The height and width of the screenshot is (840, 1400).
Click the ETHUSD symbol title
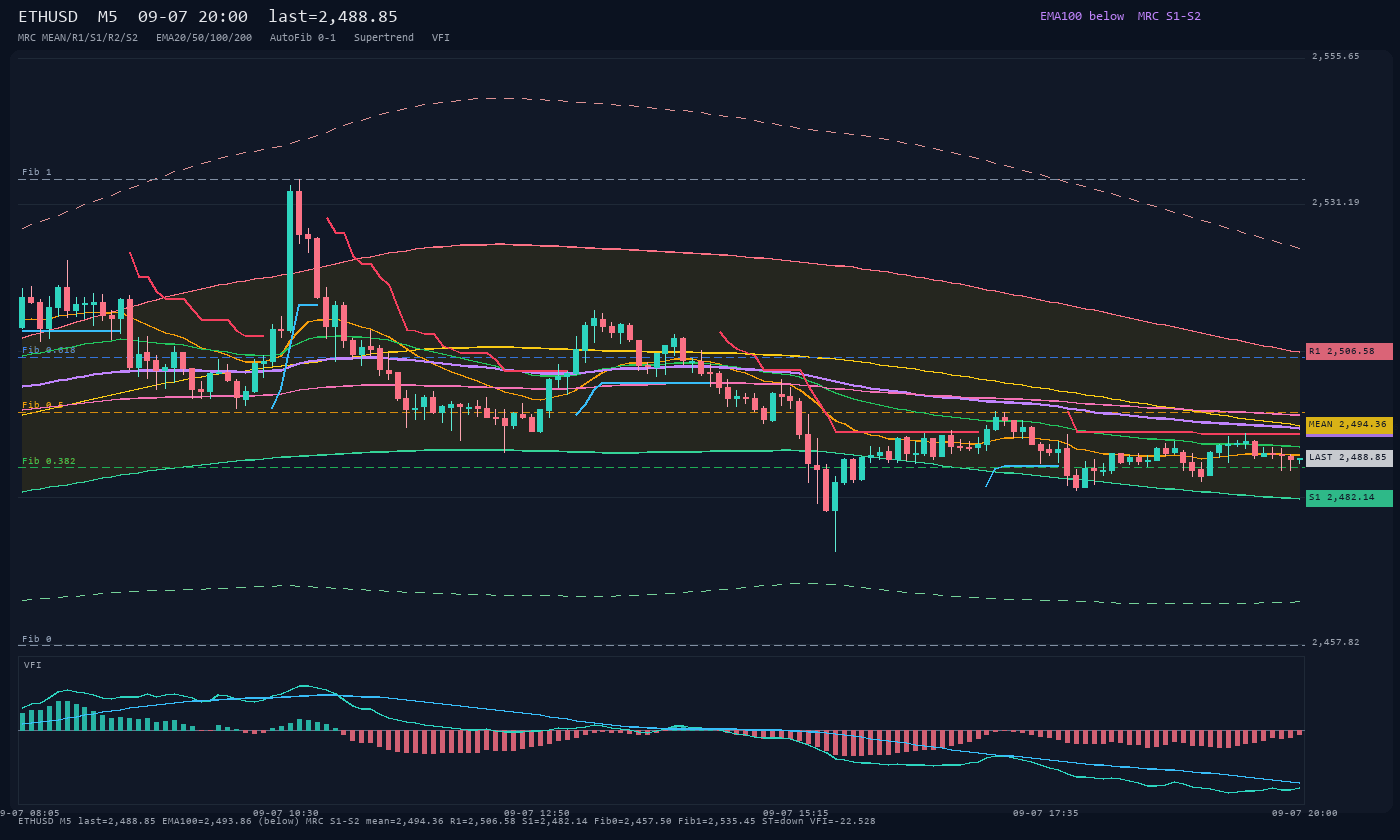coord(48,17)
